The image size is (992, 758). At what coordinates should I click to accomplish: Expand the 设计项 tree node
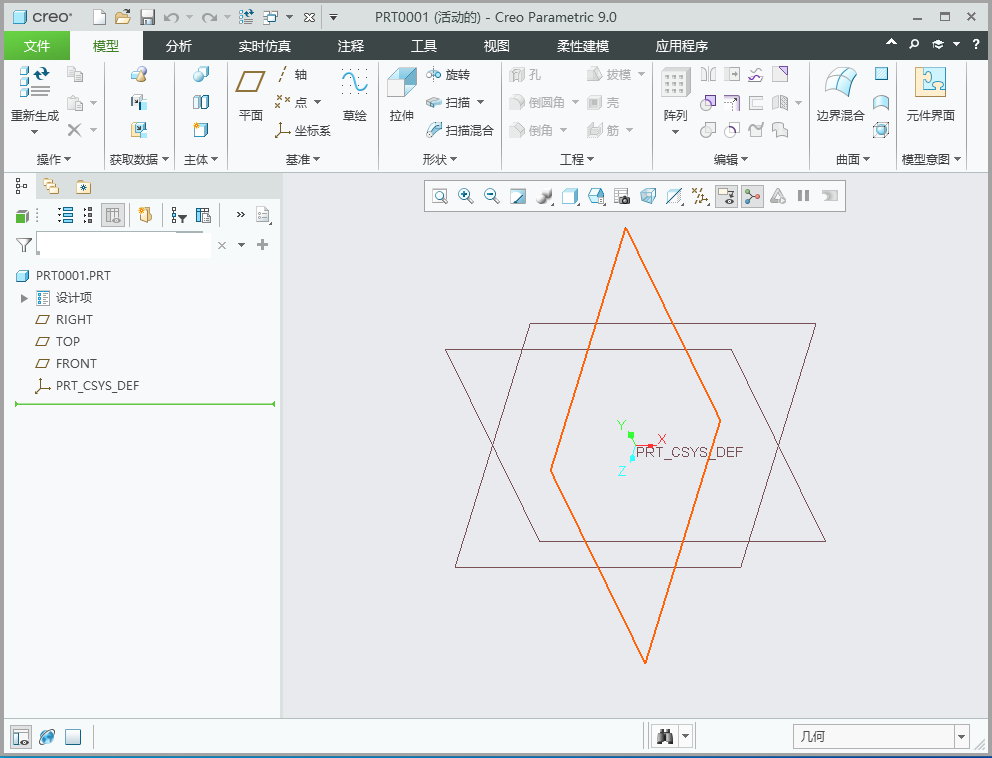(24, 298)
